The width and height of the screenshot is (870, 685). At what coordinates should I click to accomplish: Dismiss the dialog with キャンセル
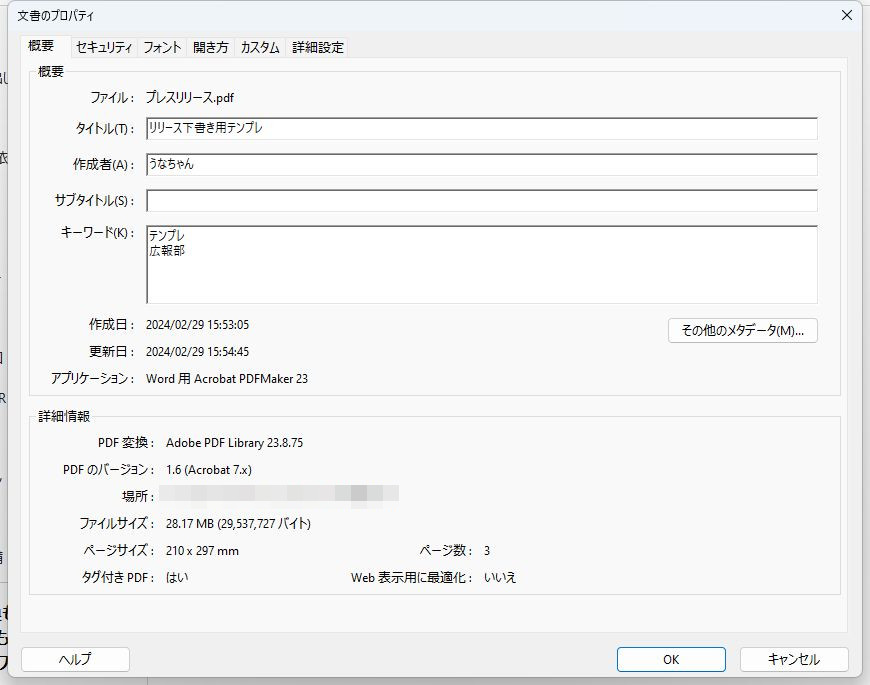coord(793,659)
